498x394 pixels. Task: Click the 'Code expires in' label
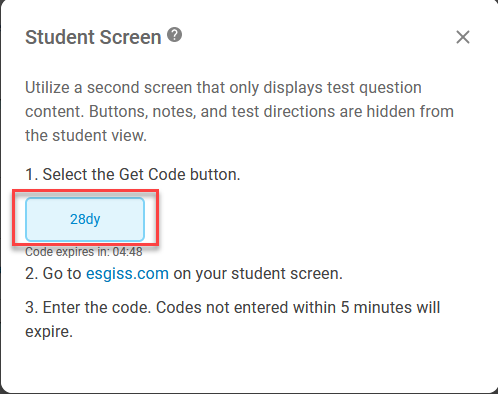[68, 252]
